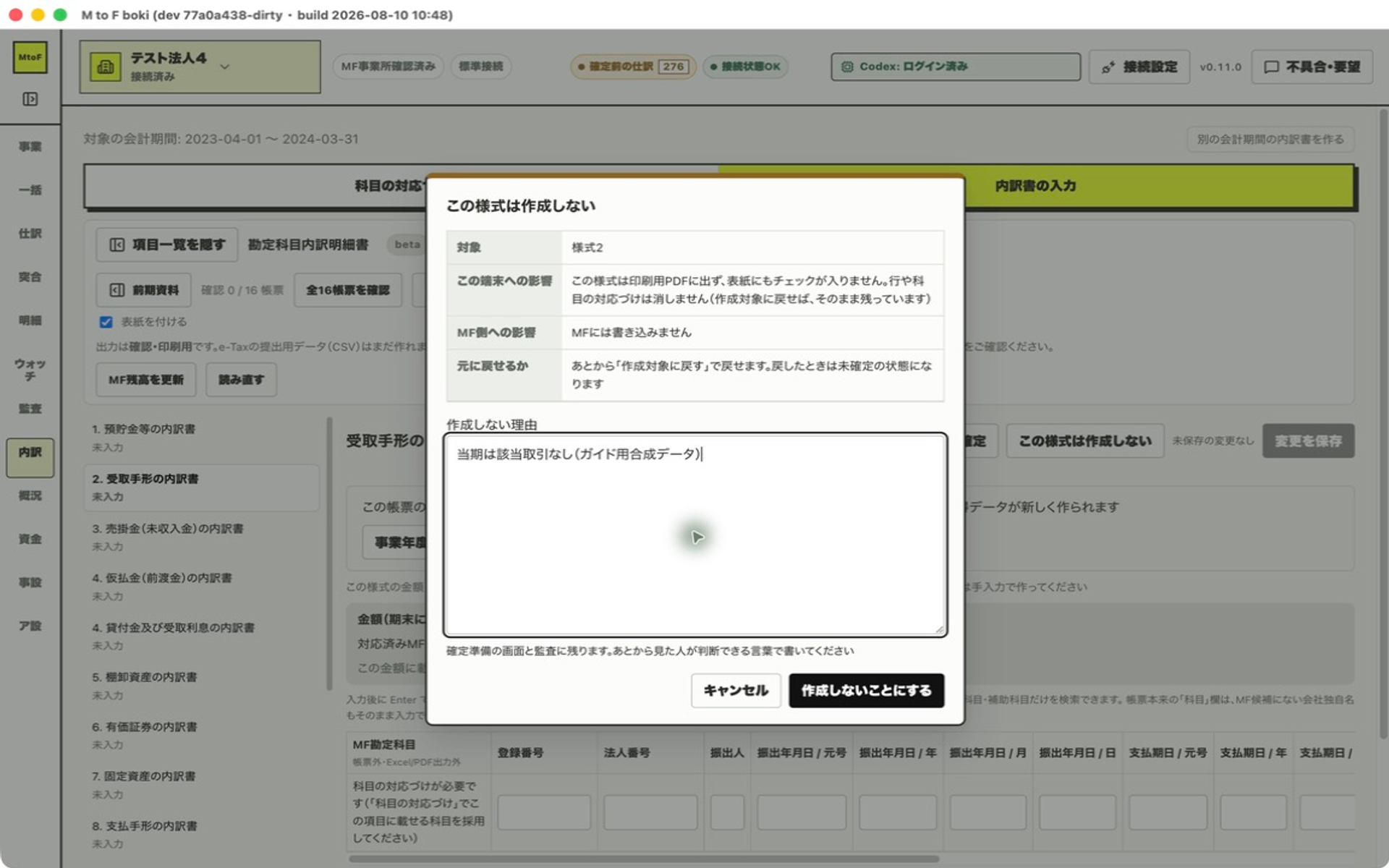This screenshot has height=868, width=1389.
Task: Click the 読み直す button
Action: 241,380
